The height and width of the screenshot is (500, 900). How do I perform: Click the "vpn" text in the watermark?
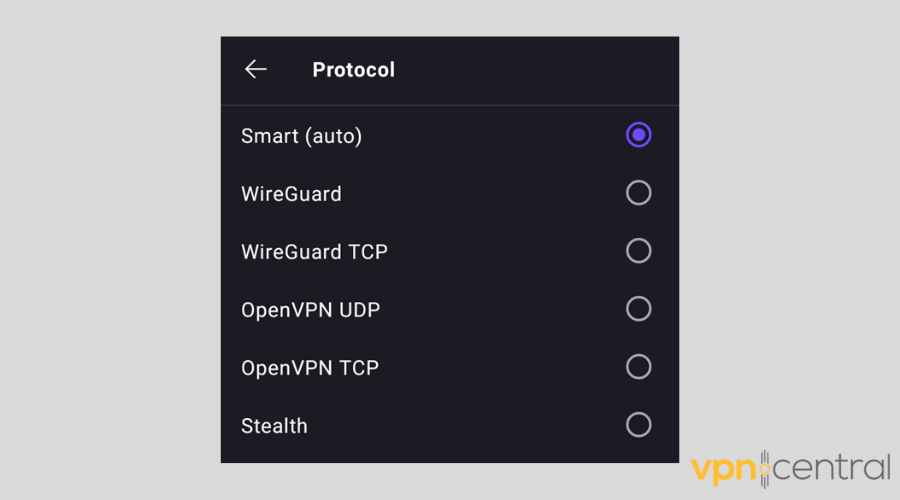(x=724, y=468)
